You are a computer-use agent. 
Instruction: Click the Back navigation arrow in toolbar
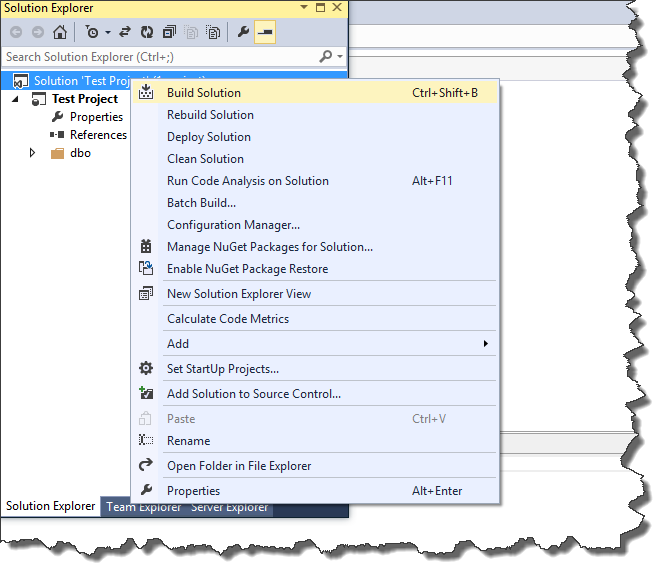pos(16,32)
